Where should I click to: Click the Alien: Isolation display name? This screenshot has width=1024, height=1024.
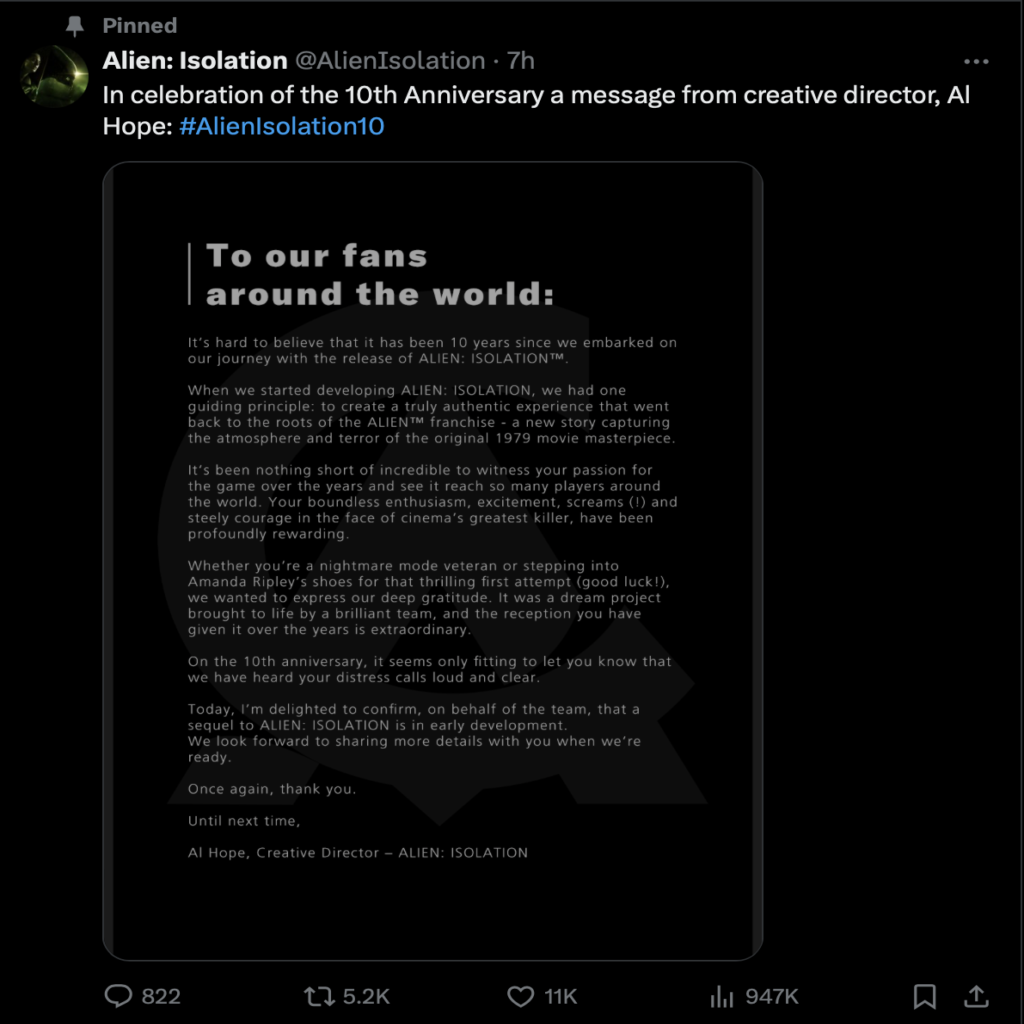tap(195, 61)
